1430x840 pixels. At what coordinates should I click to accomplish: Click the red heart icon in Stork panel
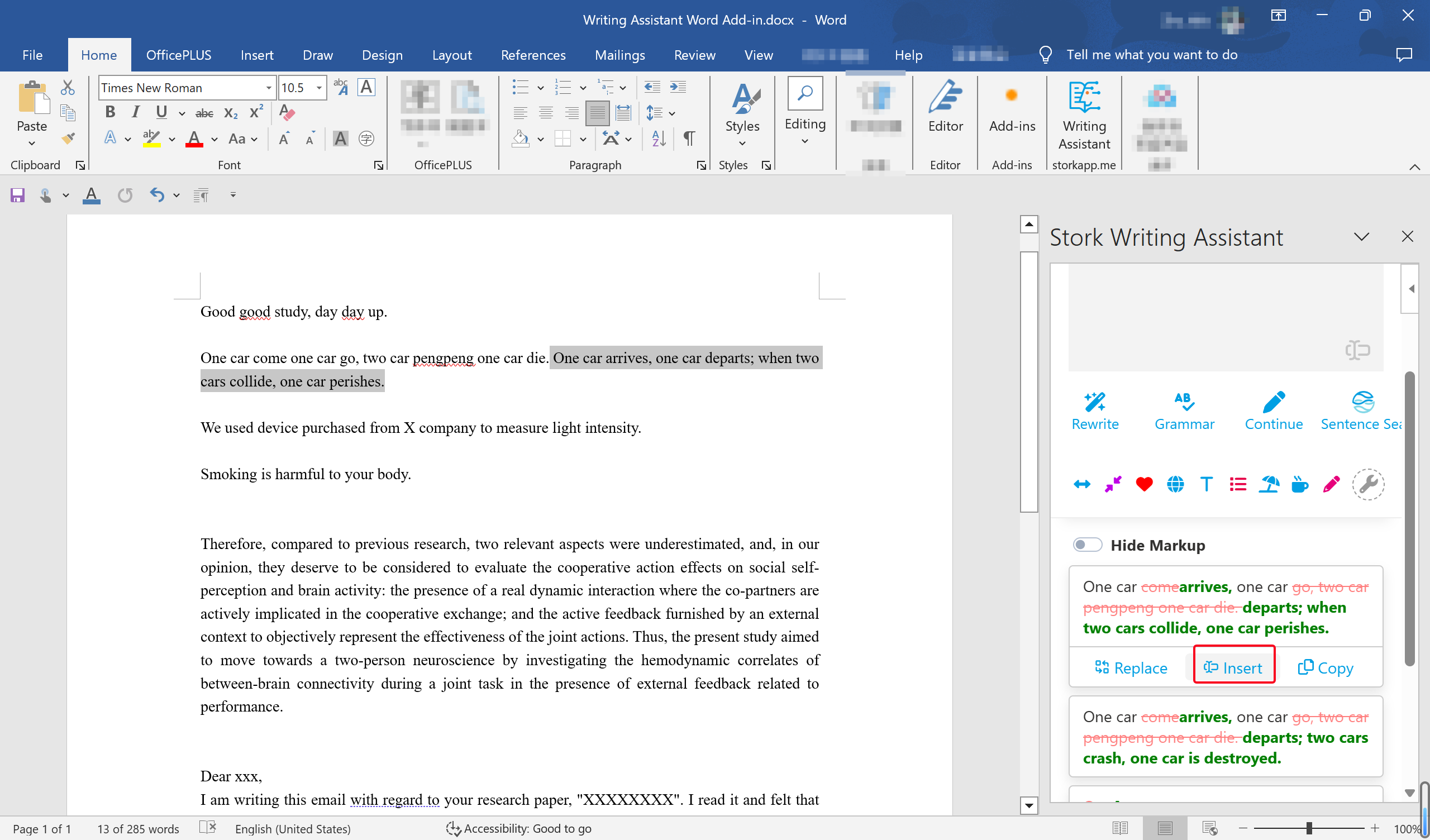click(1144, 484)
